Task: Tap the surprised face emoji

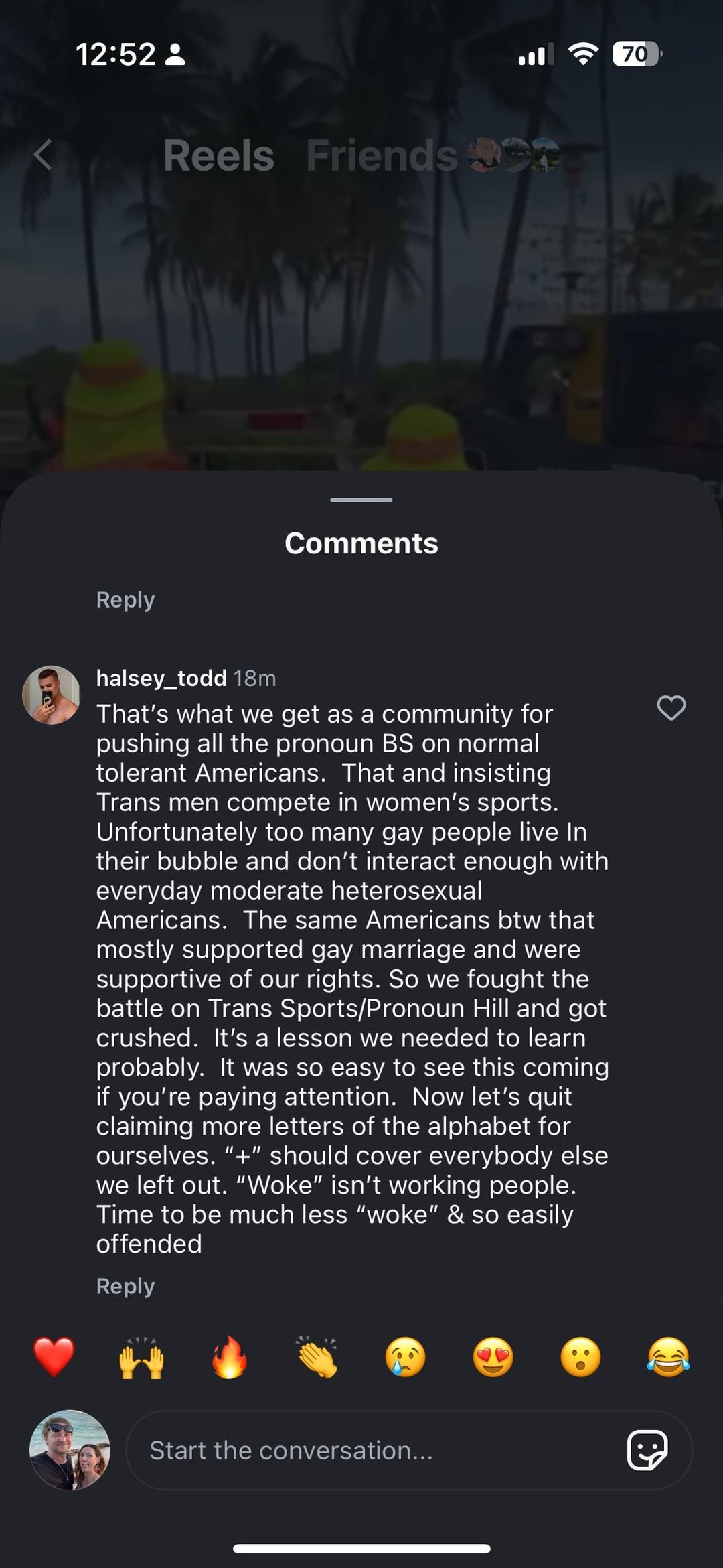Action: [x=580, y=1357]
